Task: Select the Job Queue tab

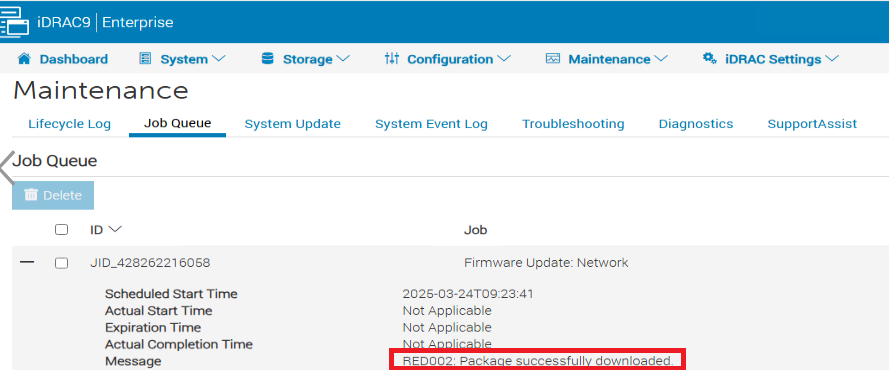Action: [177, 124]
